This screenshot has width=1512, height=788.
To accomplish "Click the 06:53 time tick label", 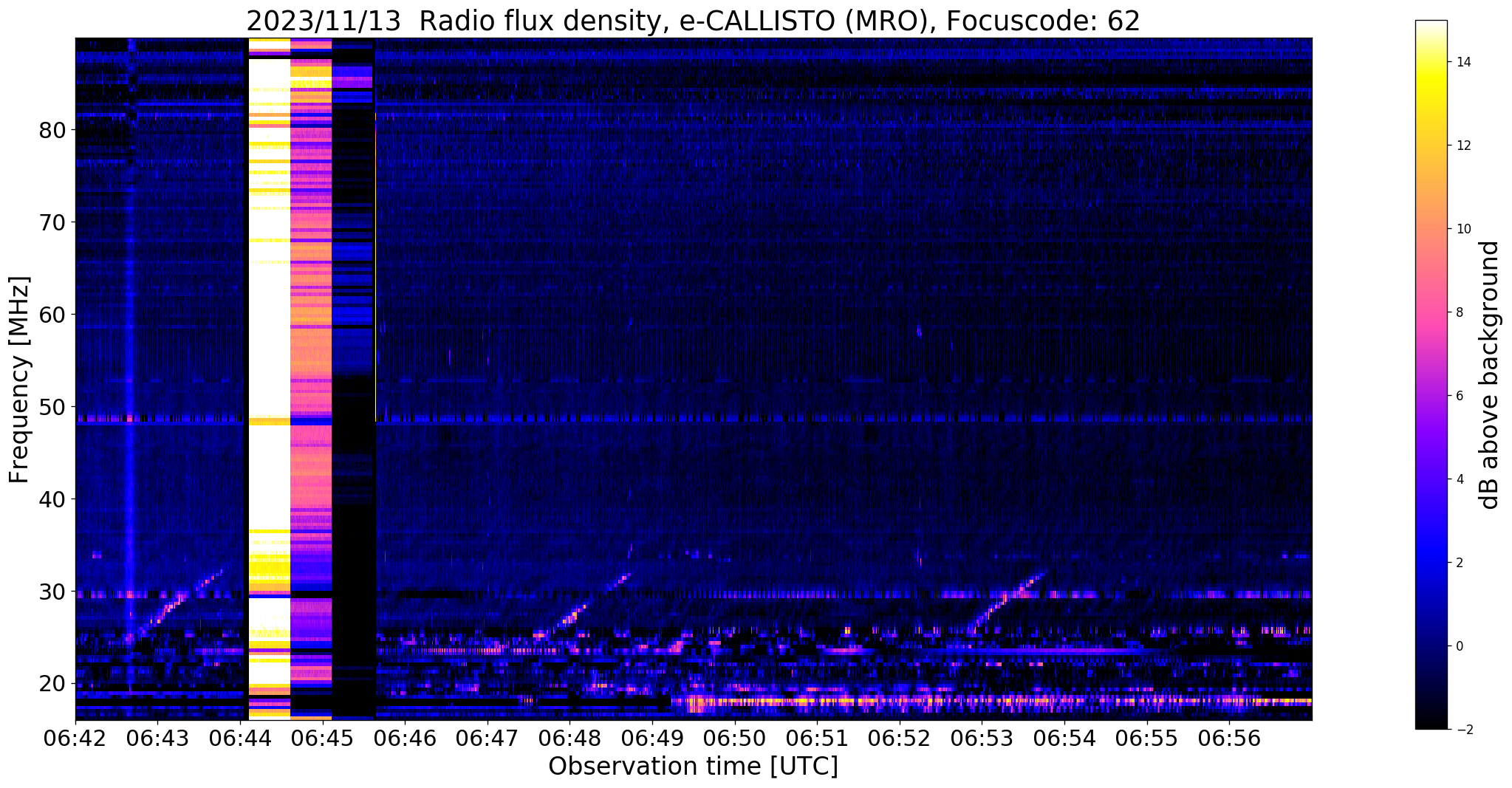I will click(x=982, y=738).
